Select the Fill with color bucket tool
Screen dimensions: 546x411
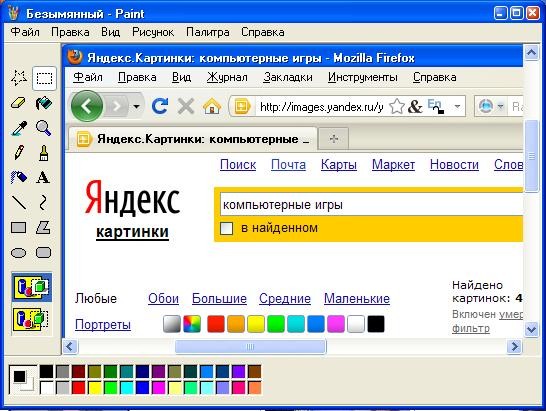pos(44,103)
